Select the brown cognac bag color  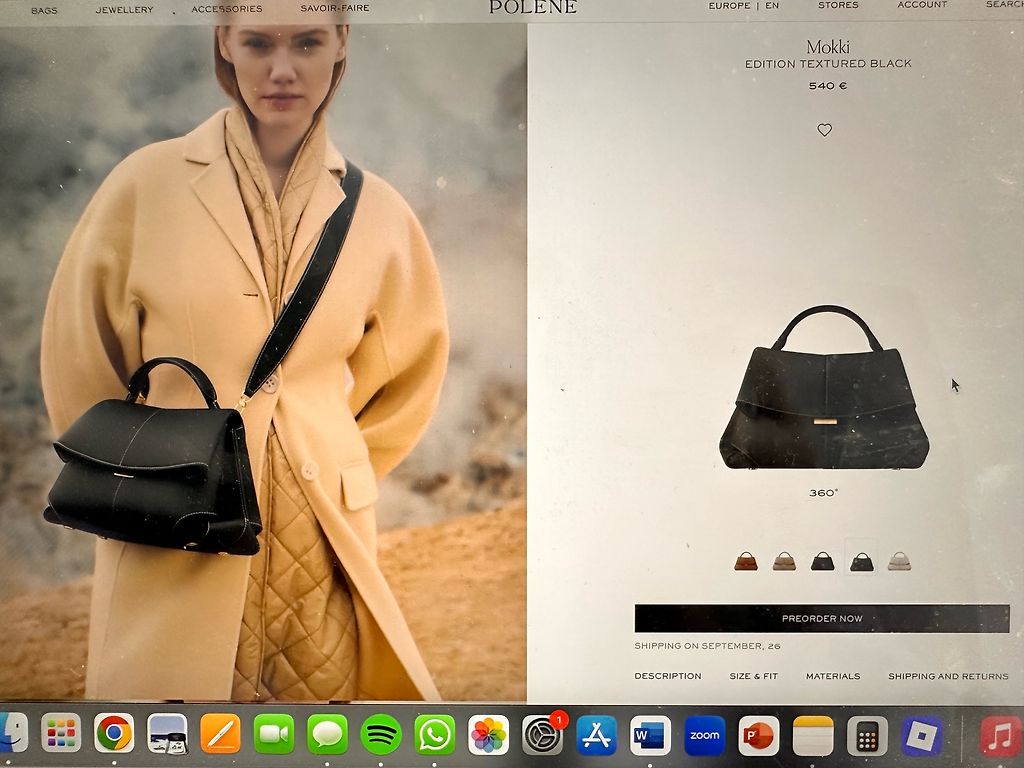(746, 561)
